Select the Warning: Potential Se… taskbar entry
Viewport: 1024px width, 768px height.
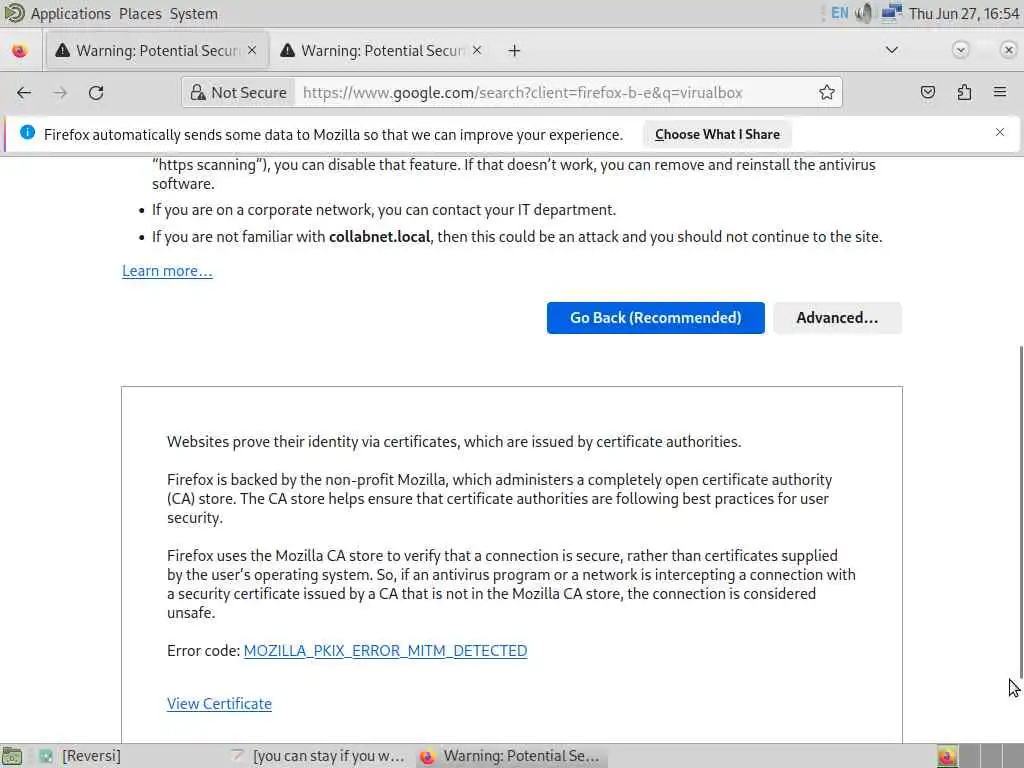(x=511, y=756)
